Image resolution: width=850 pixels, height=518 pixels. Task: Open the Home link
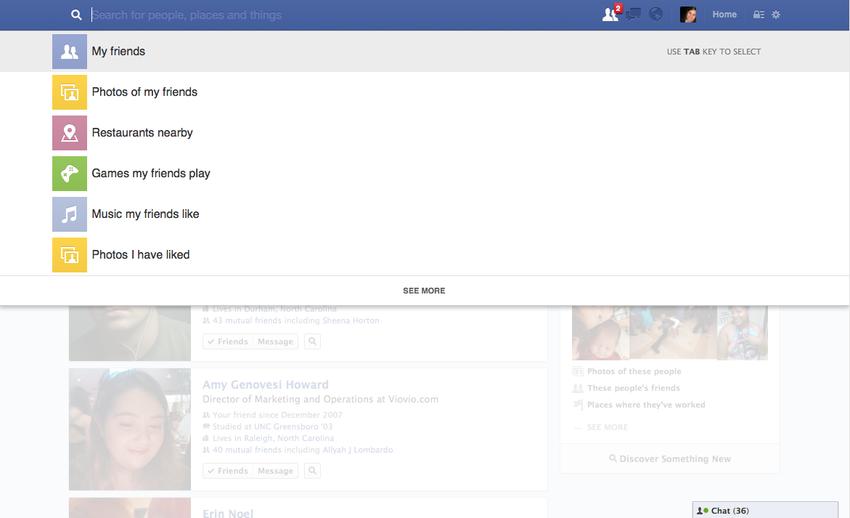pyautogui.click(x=724, y=15)
